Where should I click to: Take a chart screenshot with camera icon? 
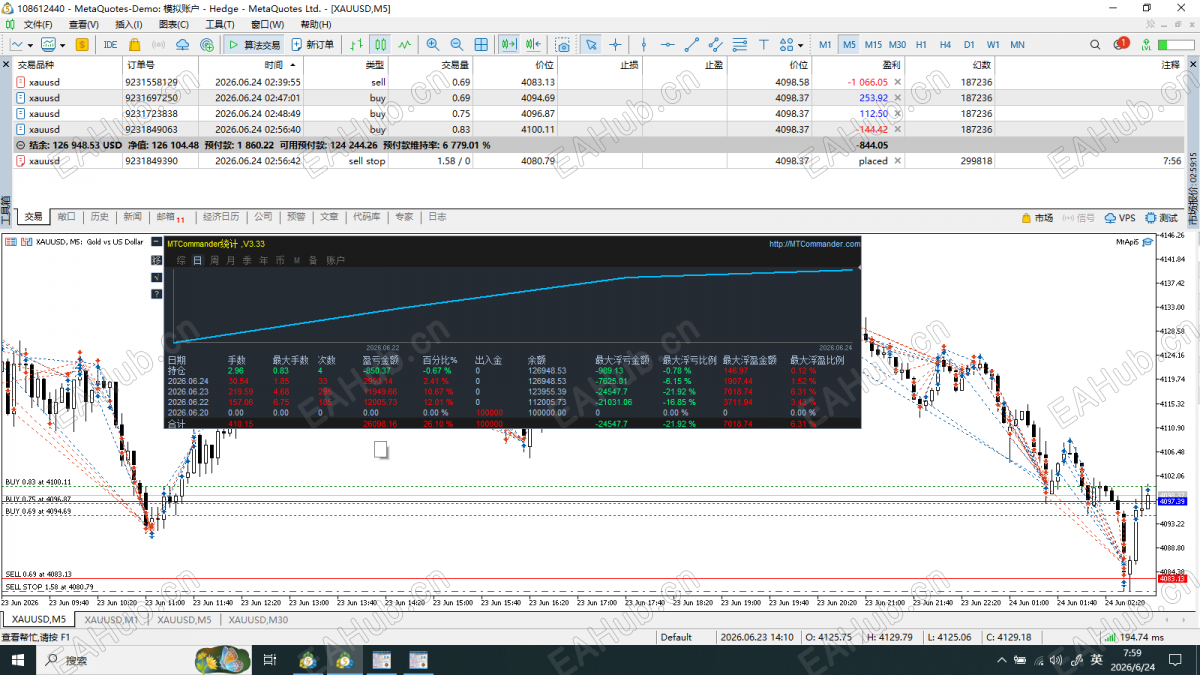coord(563,44)
